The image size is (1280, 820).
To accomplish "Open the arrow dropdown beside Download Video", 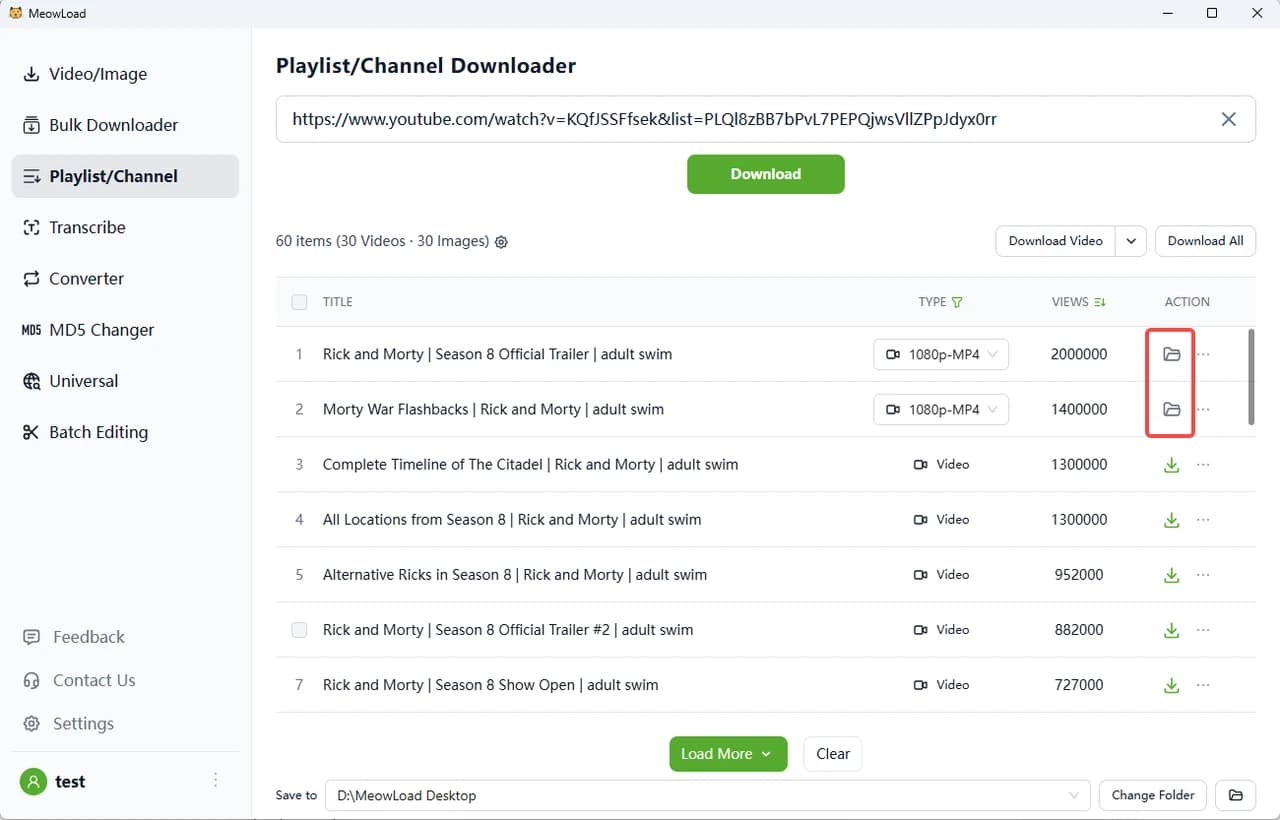I will (1131, 241).
